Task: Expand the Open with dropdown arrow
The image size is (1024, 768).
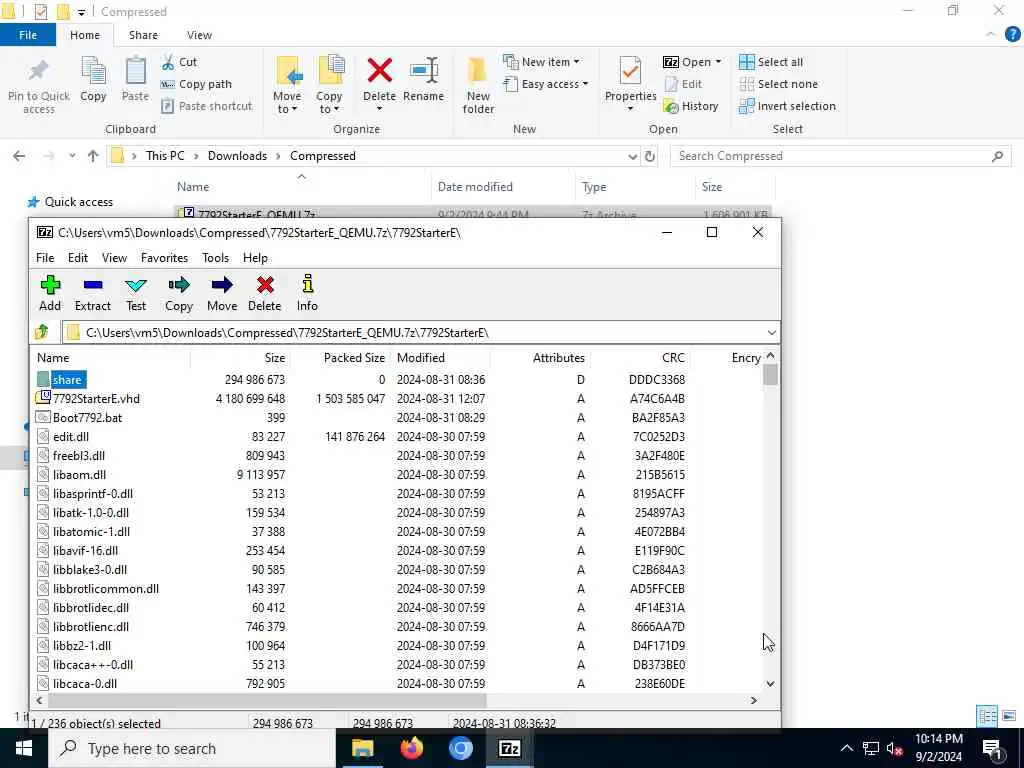Action: pyautogui.click(x=718, y=62)
